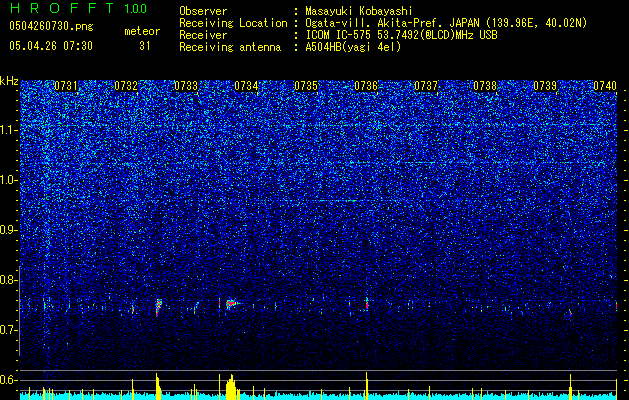Click the red echo streak near 0736
Screen dimensions: 629x400
click(367, 303)
